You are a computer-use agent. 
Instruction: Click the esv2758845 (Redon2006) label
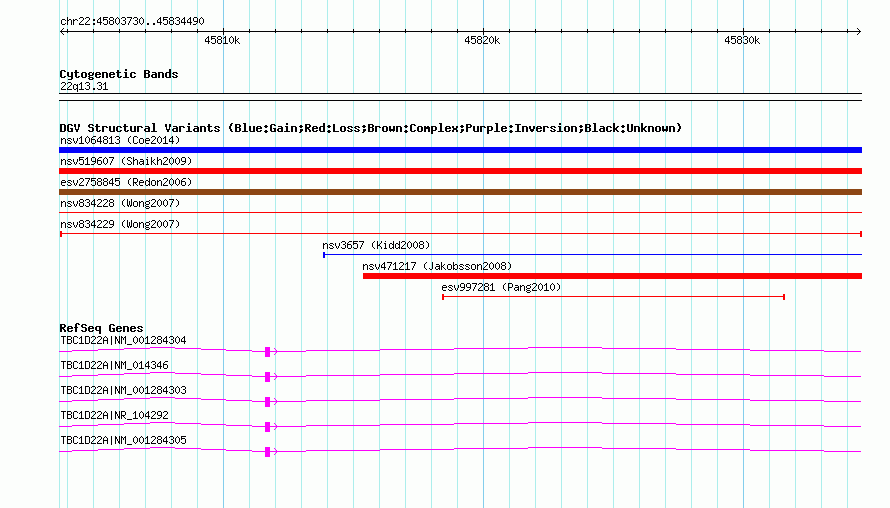click(126, 182)
